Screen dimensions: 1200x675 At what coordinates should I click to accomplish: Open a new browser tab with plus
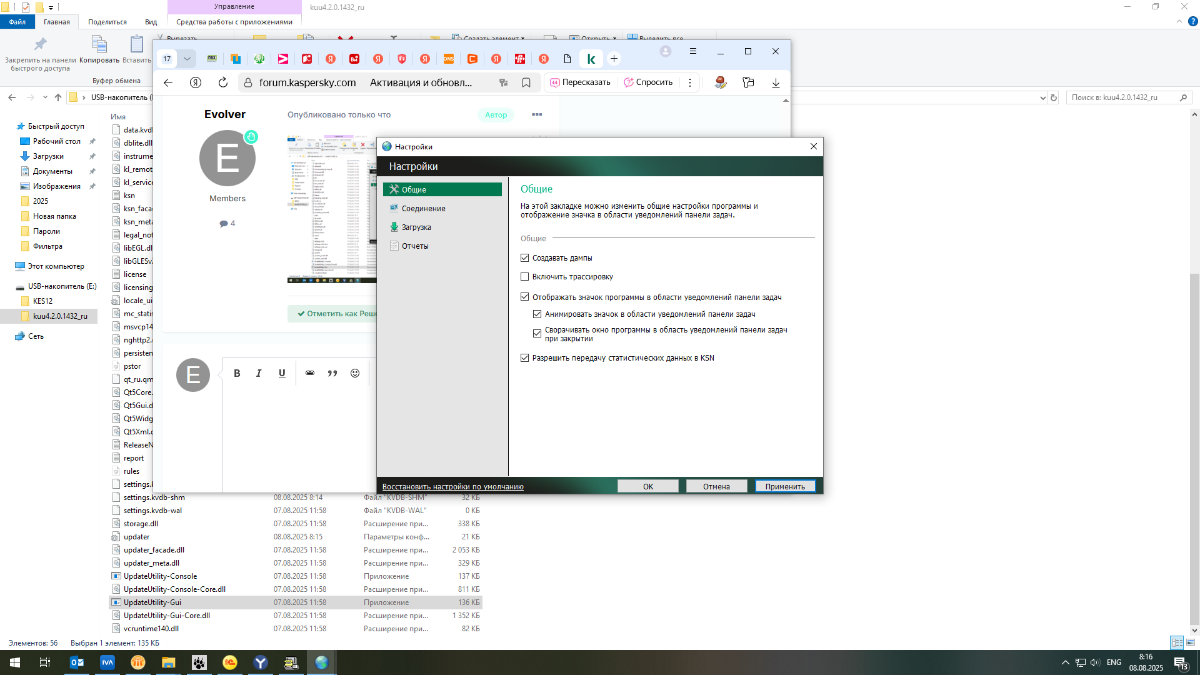[614, 58]
